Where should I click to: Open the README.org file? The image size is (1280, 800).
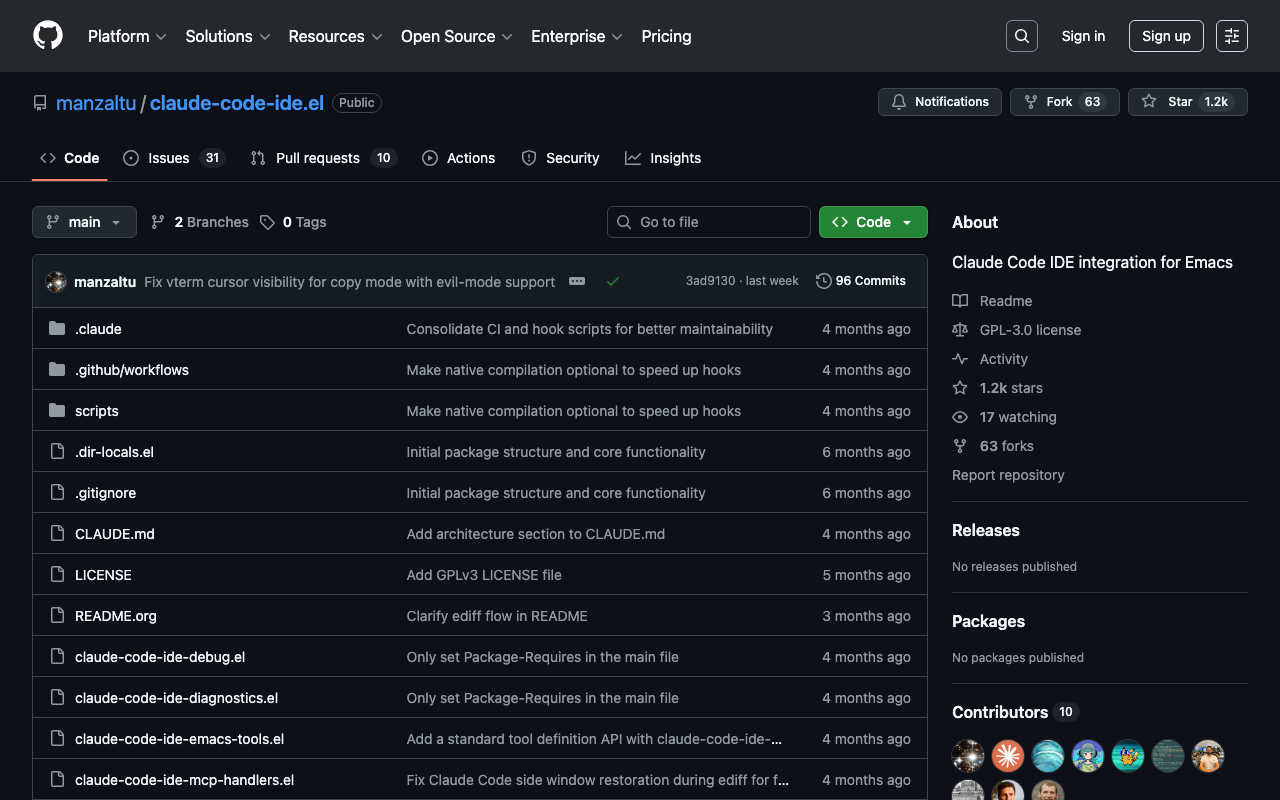coord(116,616)
